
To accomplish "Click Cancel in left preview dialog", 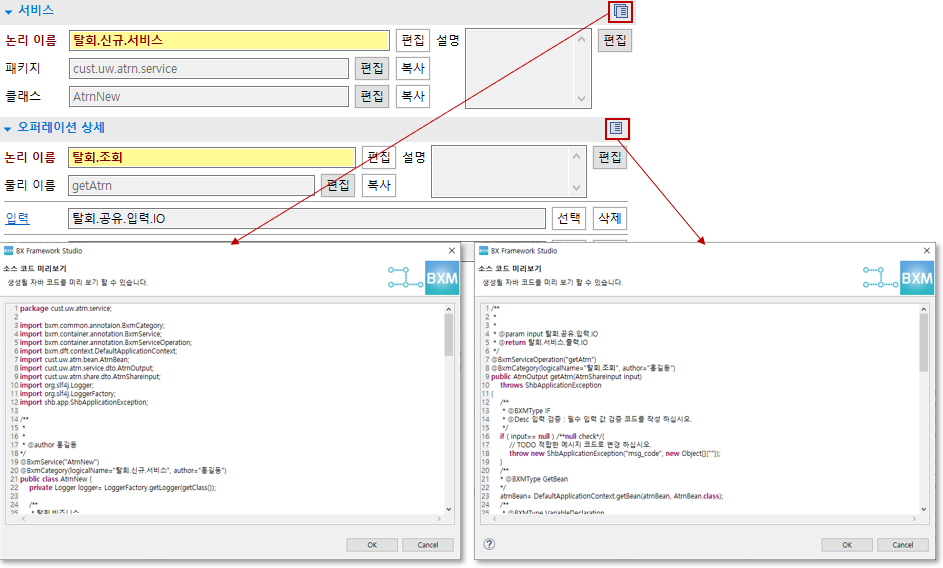I will (428, 545).
